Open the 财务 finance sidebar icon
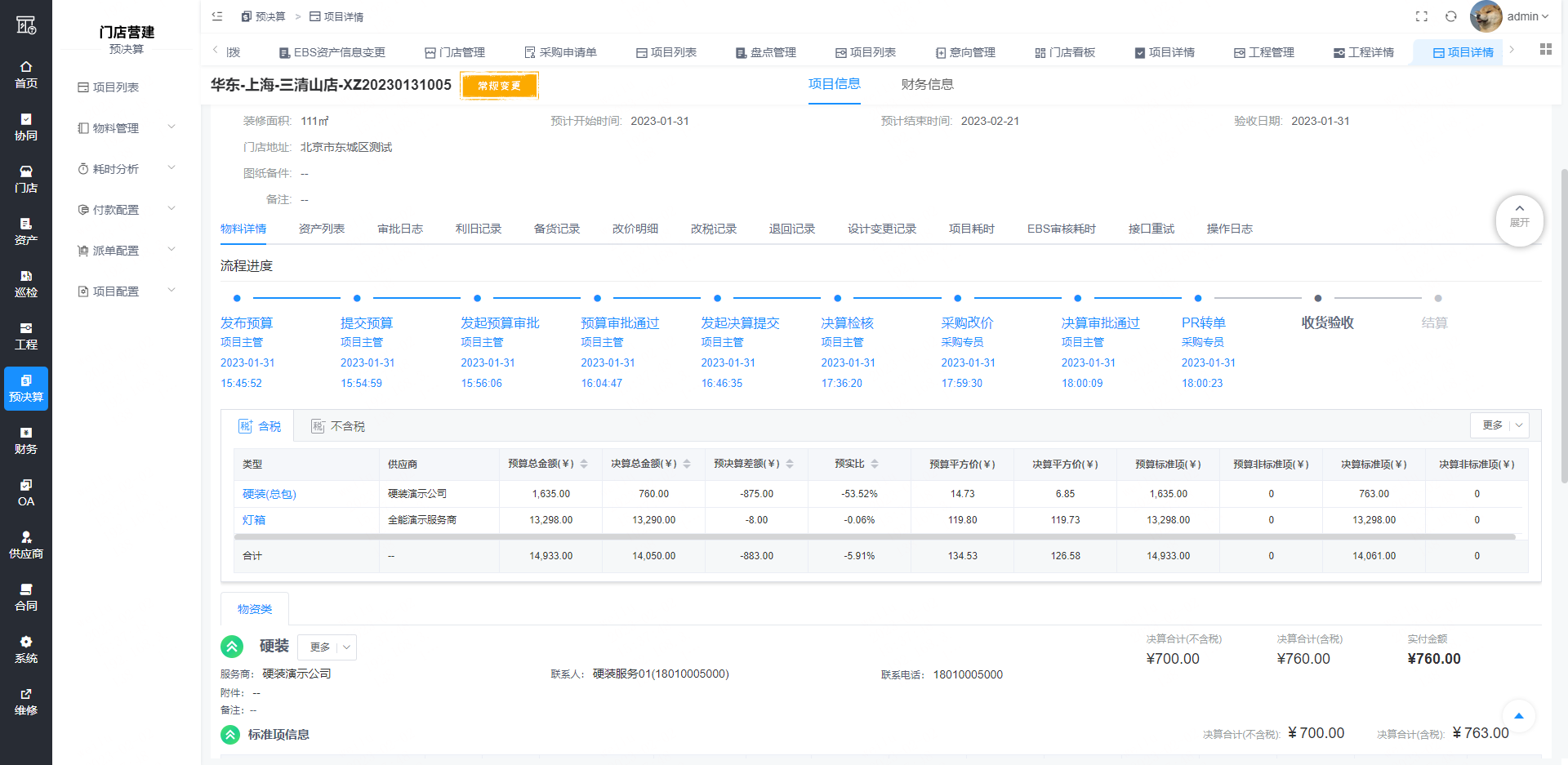 [26, 440]
